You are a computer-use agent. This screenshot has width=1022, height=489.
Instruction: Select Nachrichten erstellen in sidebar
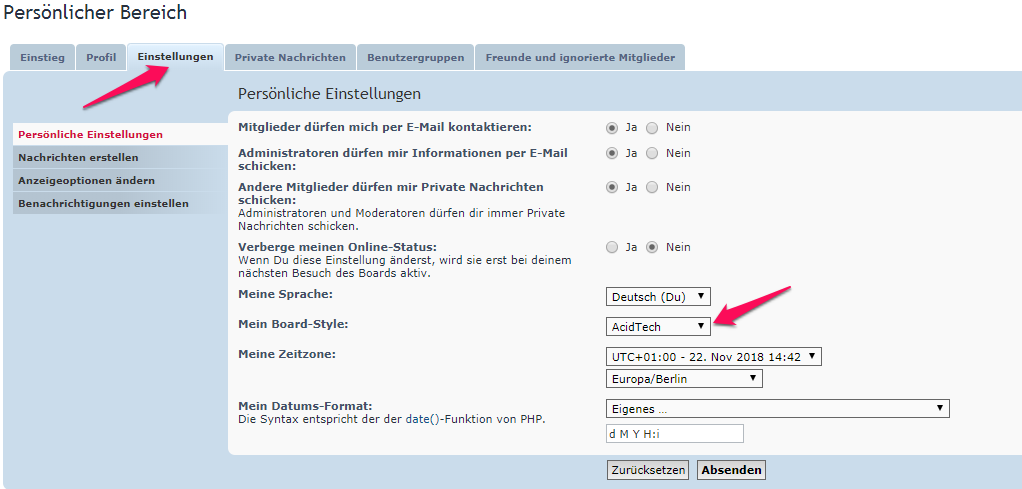click(x=78, y=158)
